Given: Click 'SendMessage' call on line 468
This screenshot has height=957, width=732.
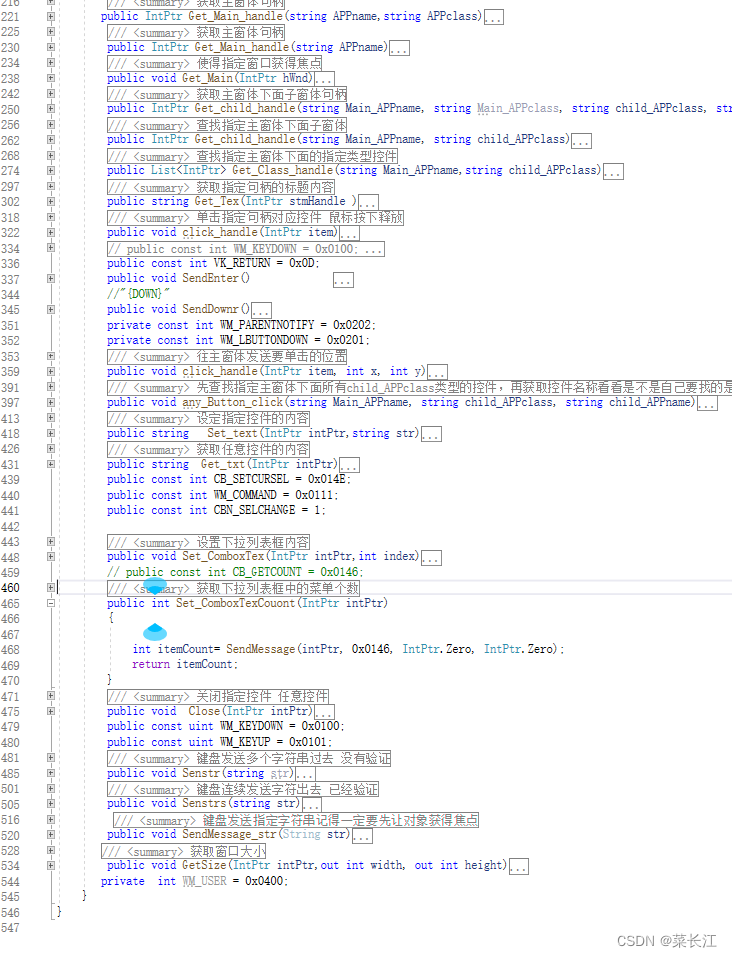Looking at the screenshot, I should pyautogui.click(x=261, y=649).
